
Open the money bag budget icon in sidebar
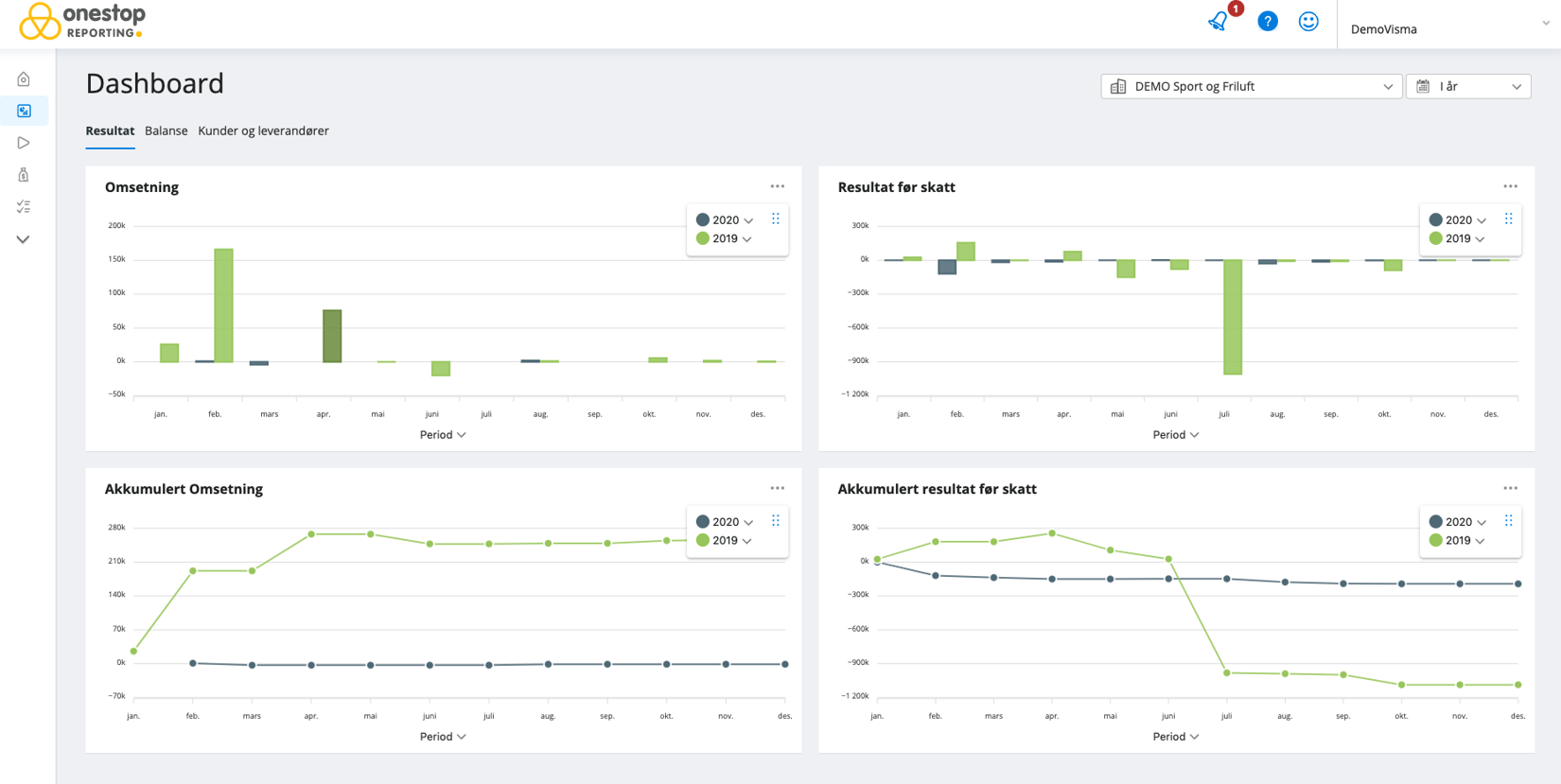24,175
